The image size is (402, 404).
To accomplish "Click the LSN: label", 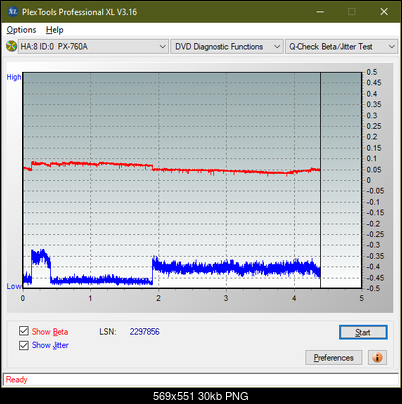I will (x=108, y=332).
